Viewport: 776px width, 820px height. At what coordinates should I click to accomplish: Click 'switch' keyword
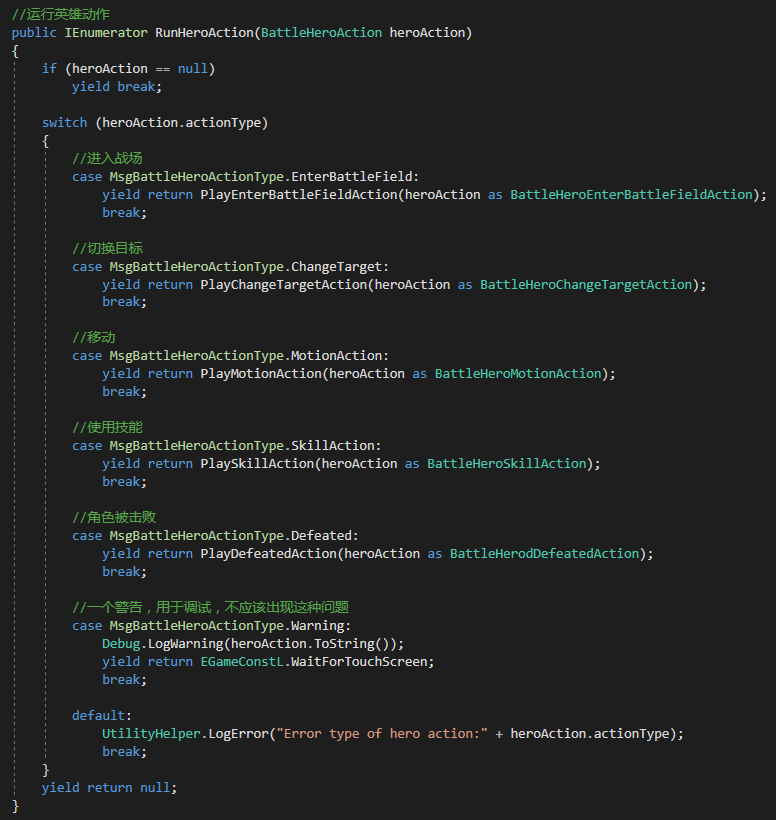[x=64, y=122]
